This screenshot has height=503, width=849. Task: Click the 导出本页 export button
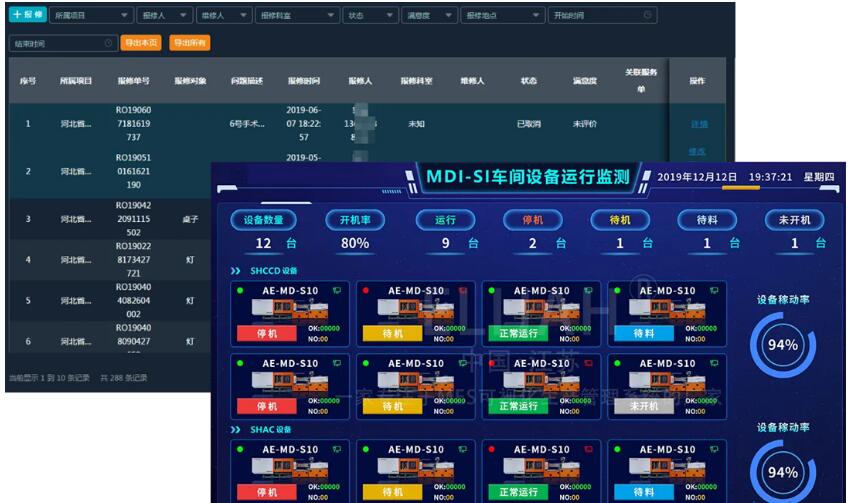click(141, 43)
